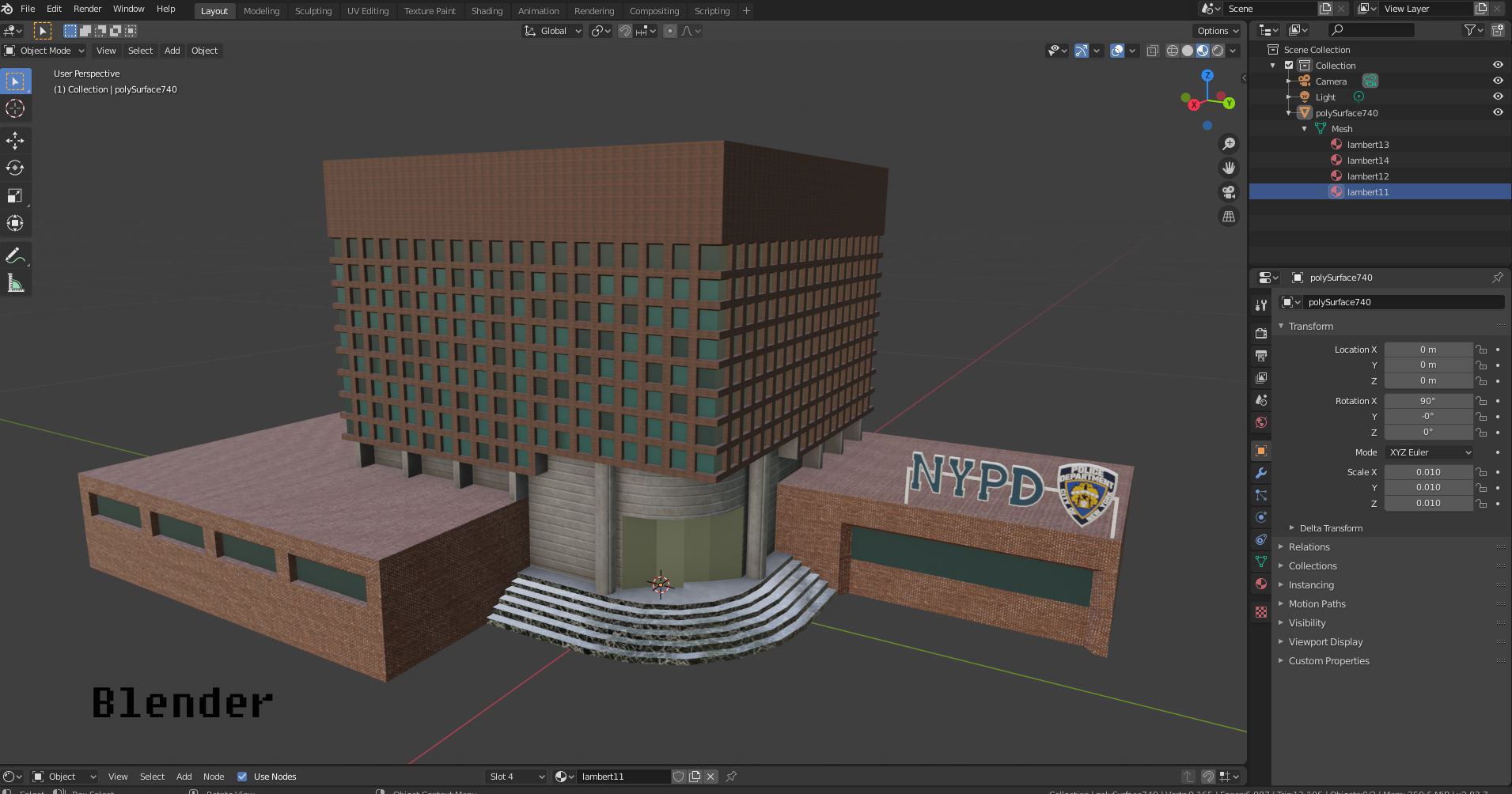Viewport: 1512px width, 794px height.
Task: Open the Texture properties tab
Action: coord(1261,612)
